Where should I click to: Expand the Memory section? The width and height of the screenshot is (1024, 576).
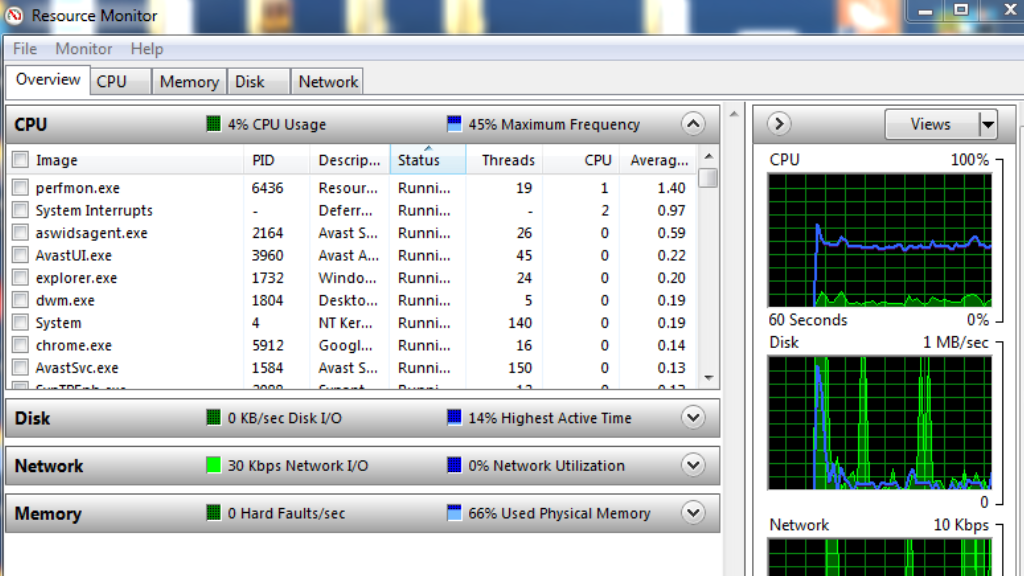coord(693,513)
